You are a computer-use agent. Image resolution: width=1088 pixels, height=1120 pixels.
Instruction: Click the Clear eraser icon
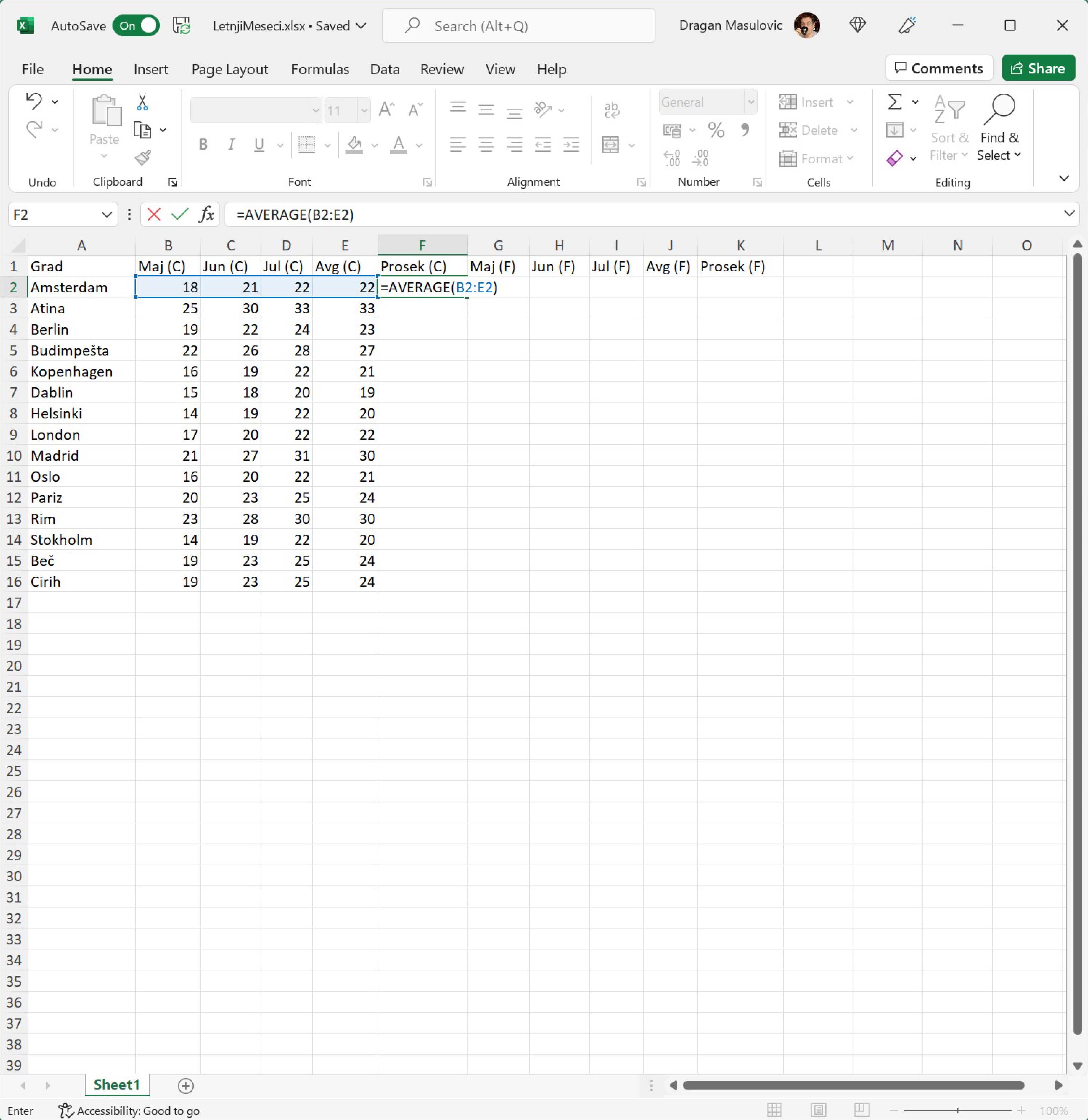click(895, 158)
